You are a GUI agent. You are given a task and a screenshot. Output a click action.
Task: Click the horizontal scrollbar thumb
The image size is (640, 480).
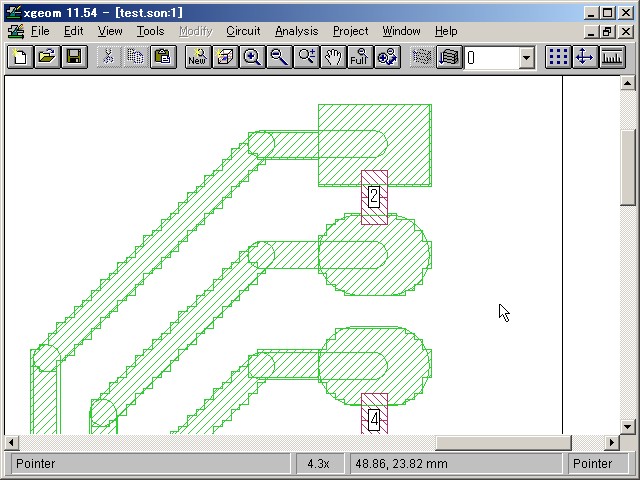[503, 442]
